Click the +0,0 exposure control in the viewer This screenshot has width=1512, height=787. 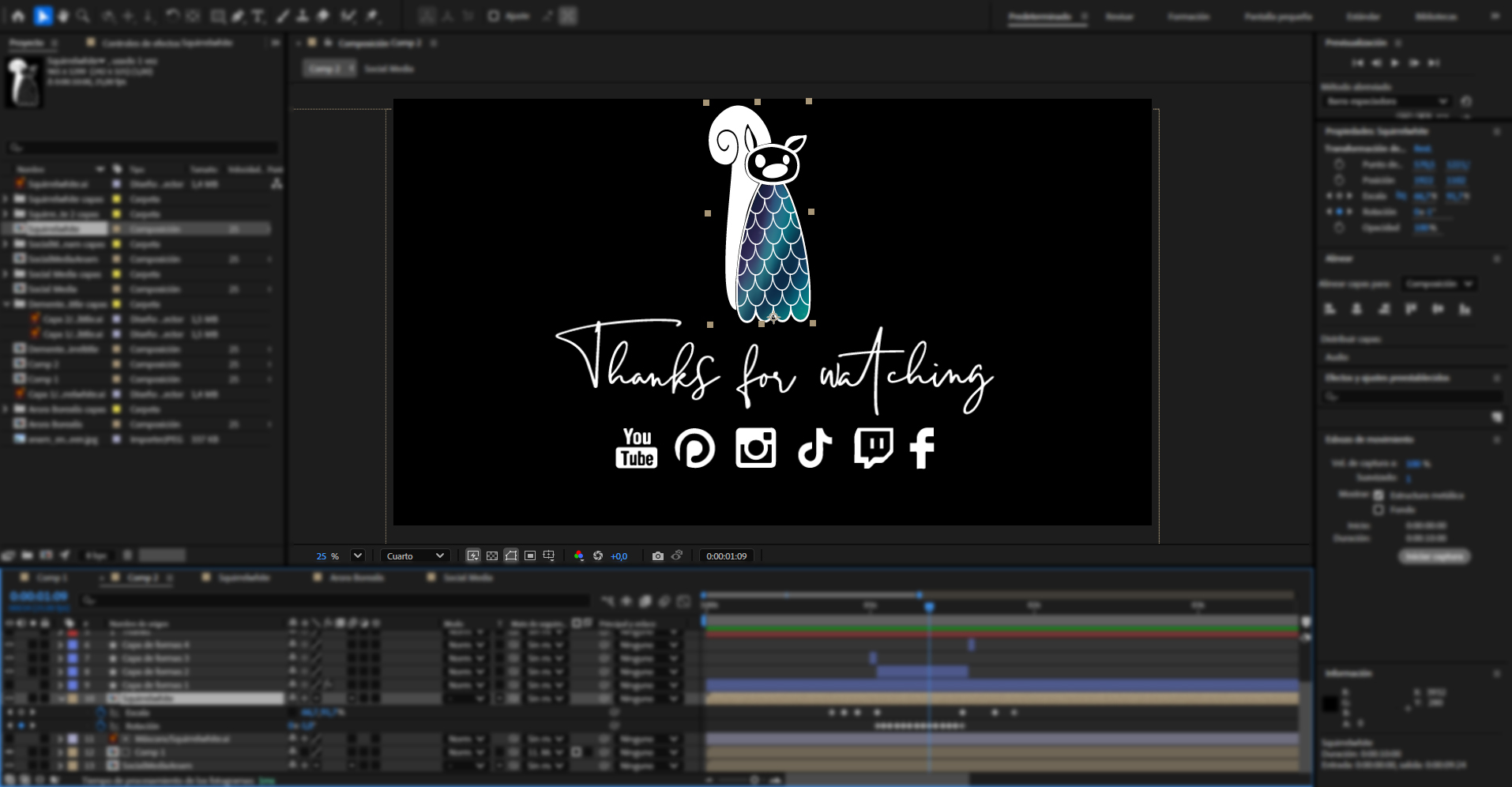(619, 555)
